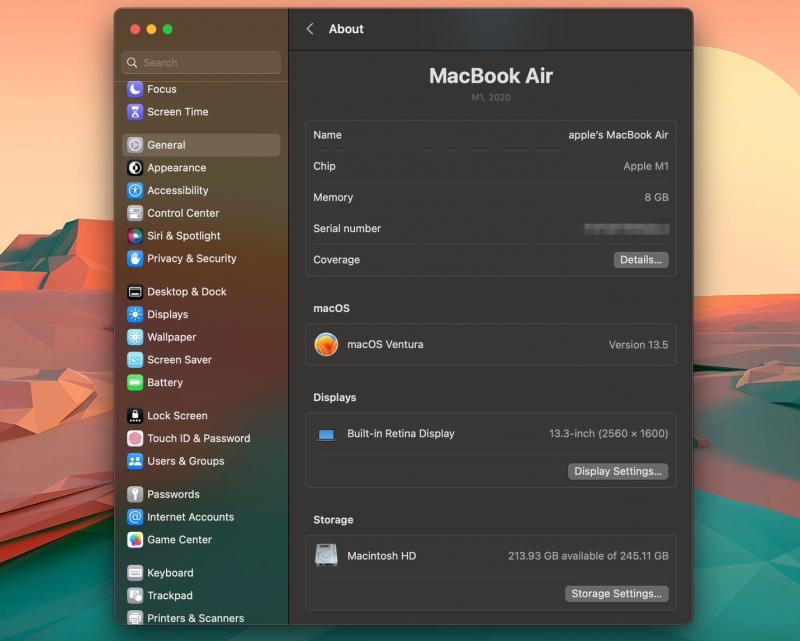Screen dimensions: 800x641
Task: Click the large "MacBook Air" heading
Action: [491, 76]
